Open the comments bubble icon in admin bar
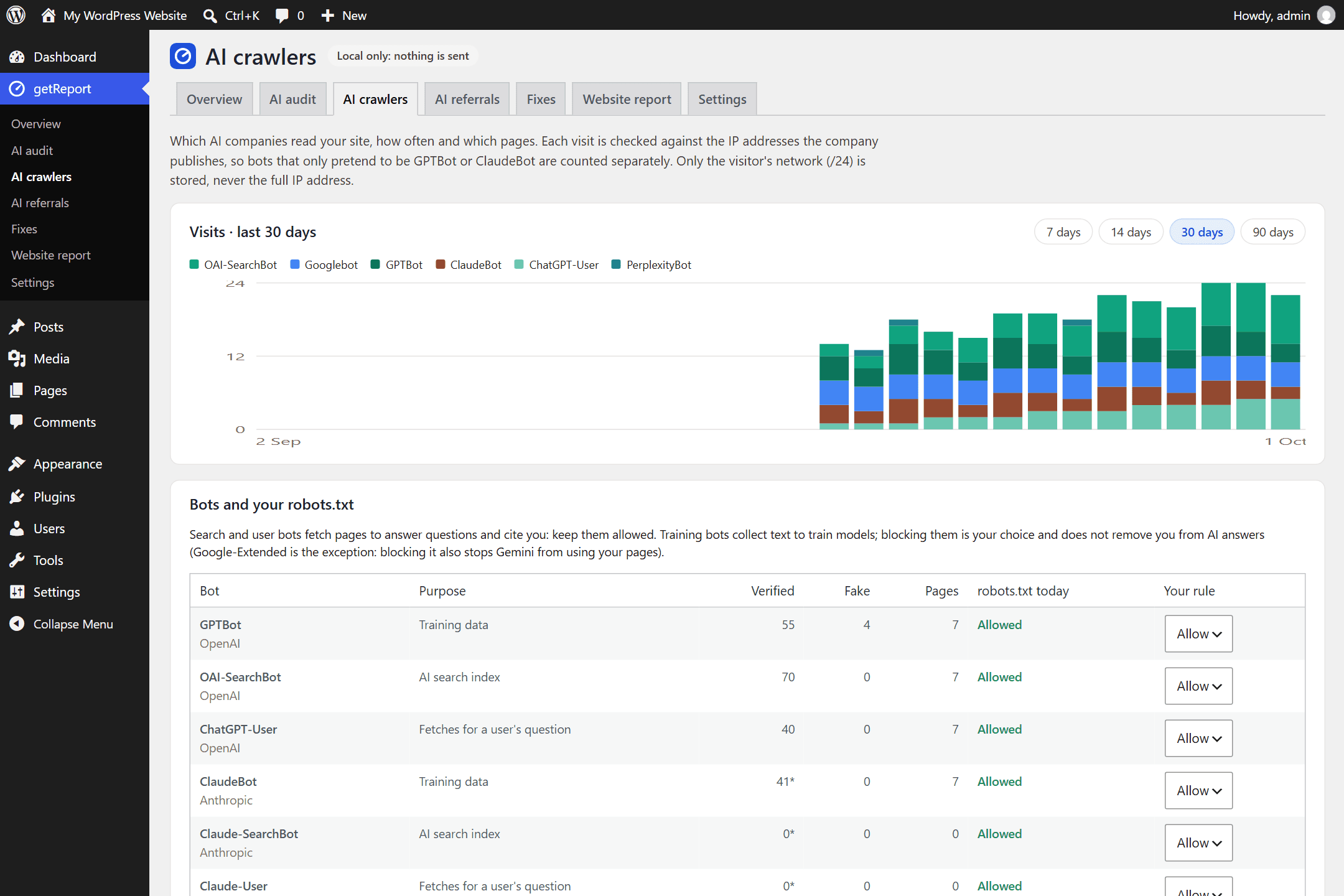 point(282,16)
